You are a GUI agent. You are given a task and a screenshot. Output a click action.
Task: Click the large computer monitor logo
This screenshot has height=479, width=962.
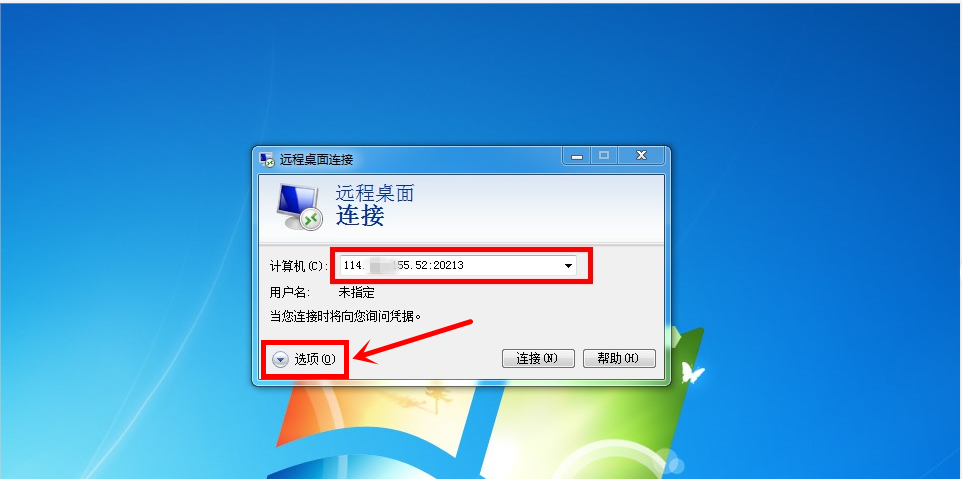coord(298,207)
